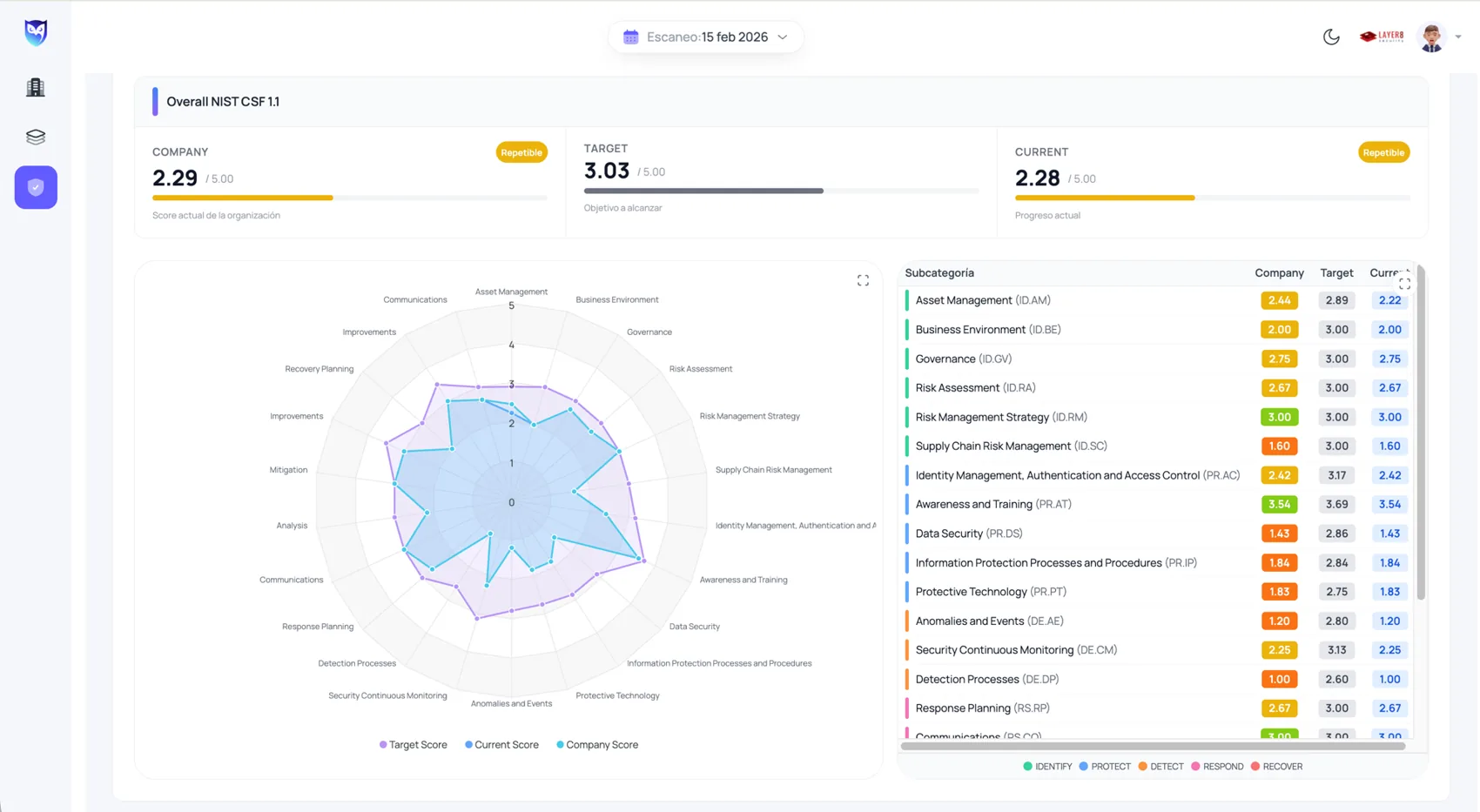
Task: Expand subcategory table to fullscreen
Action: tap(1404, 284)
